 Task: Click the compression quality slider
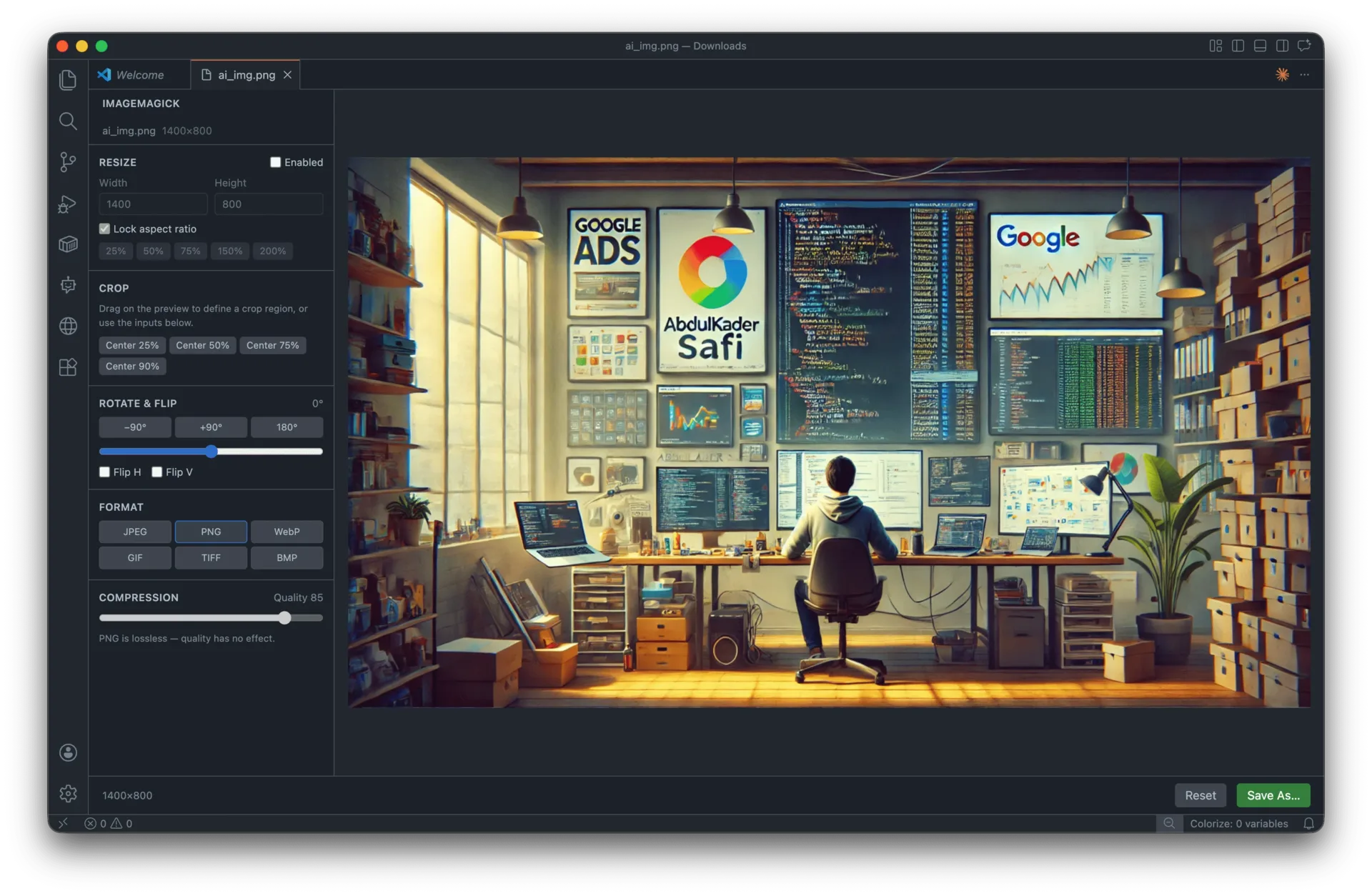pos(211,617)
